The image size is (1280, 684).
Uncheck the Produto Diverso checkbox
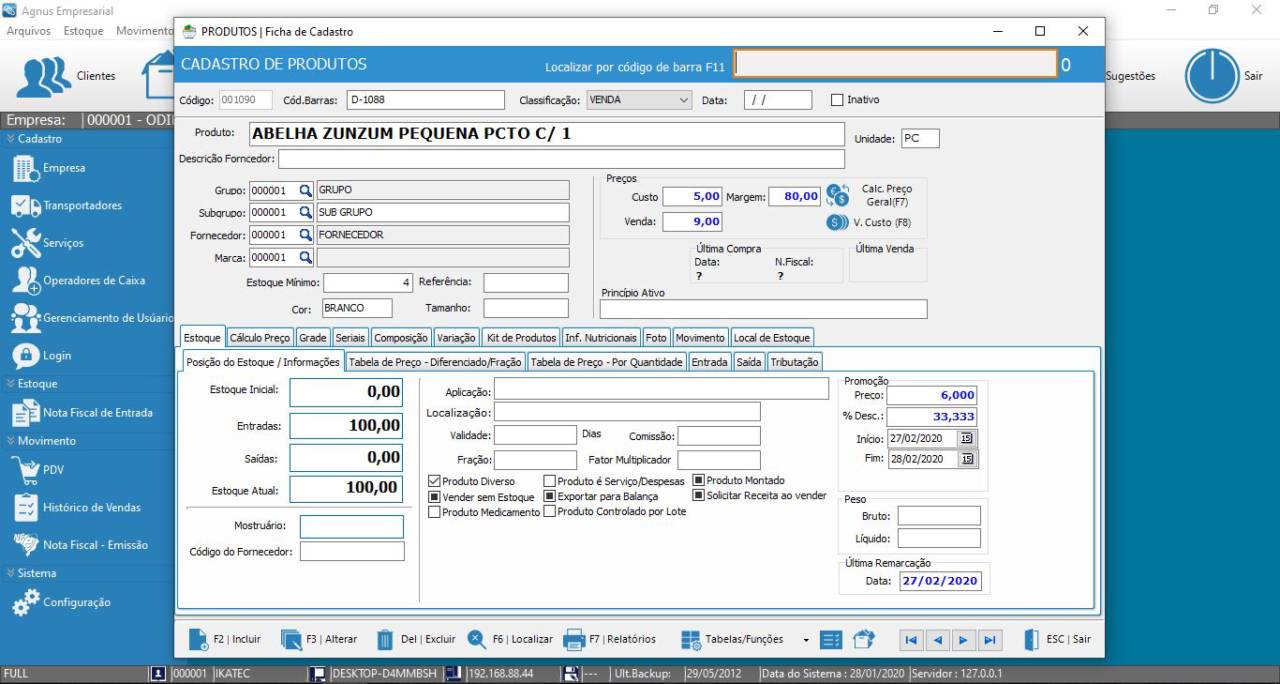click(x=434, y=481)
